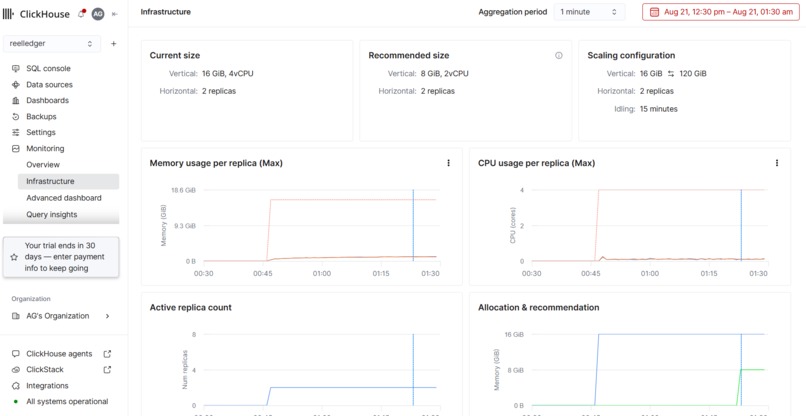
Task: Click the Recommended size info icon
Action: 559,56
